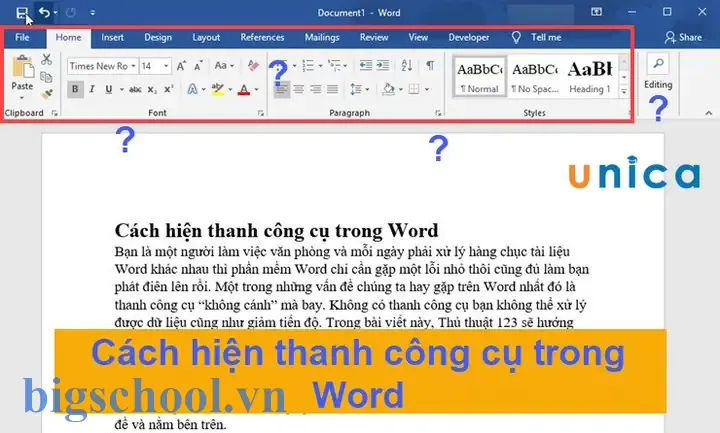Apply the yellow text highlight color
The height and width of the screenshot is (433, 720).
tap(218, 89)
